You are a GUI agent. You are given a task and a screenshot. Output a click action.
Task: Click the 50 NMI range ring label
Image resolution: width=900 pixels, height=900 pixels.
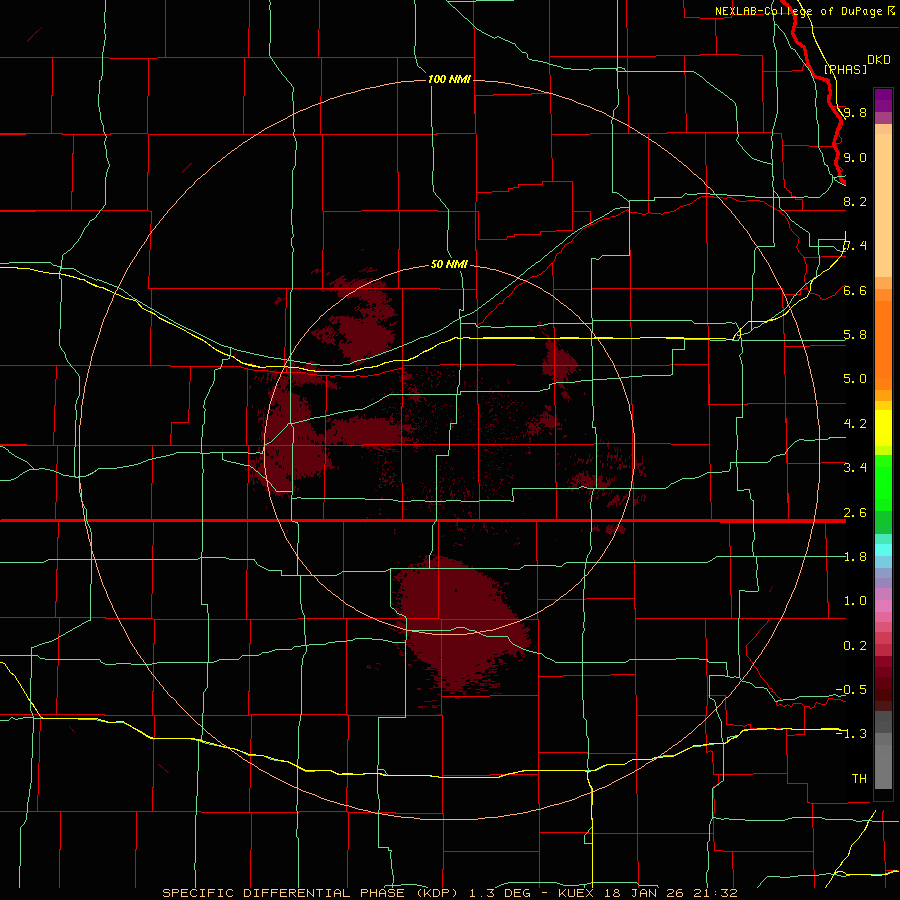[449, 264]
